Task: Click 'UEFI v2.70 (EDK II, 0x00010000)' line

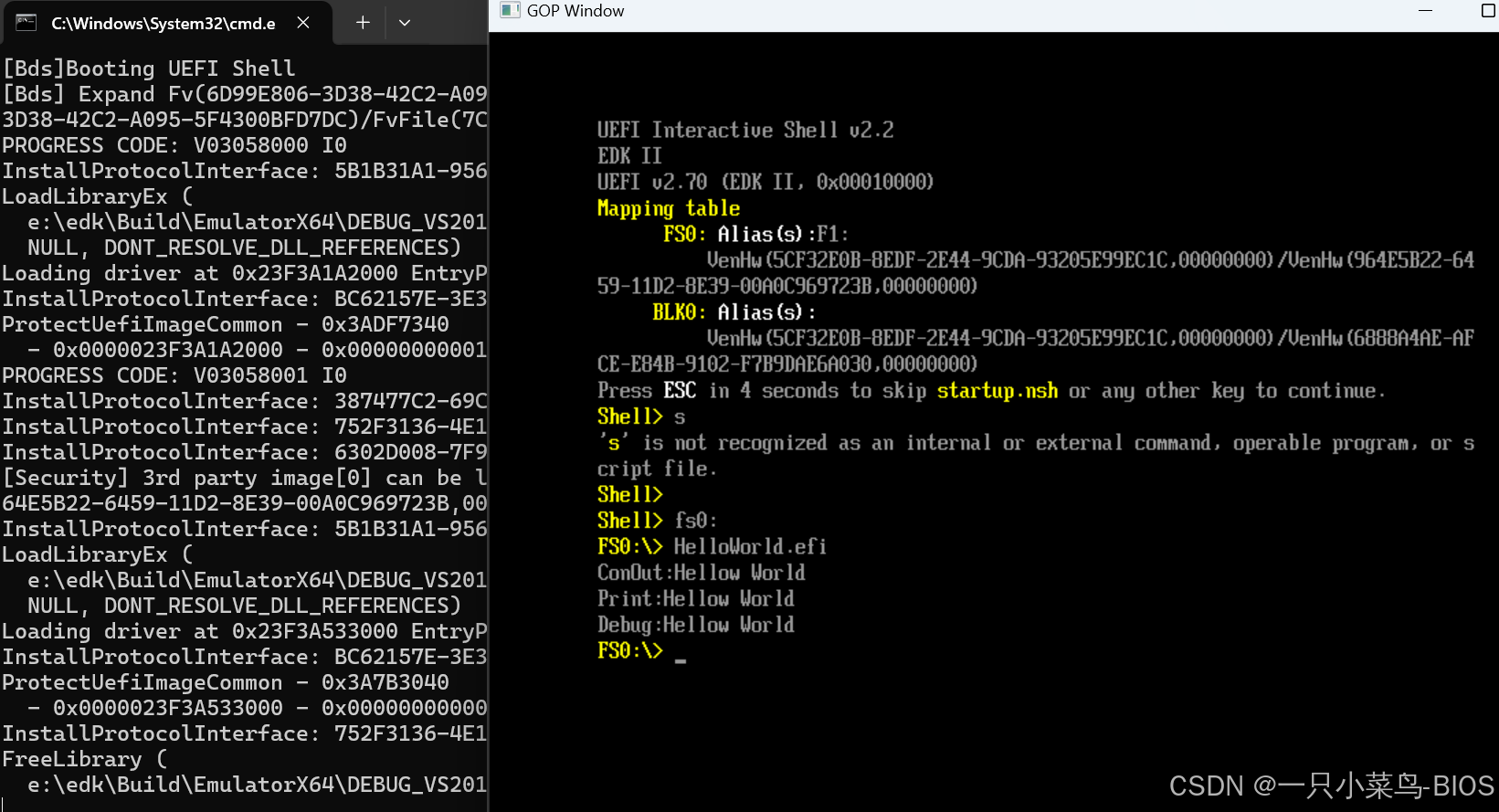Action: 765,182
